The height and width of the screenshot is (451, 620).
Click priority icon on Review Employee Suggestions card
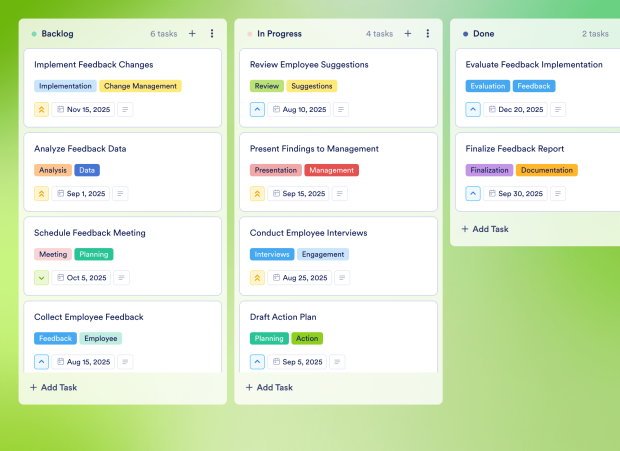258,109
